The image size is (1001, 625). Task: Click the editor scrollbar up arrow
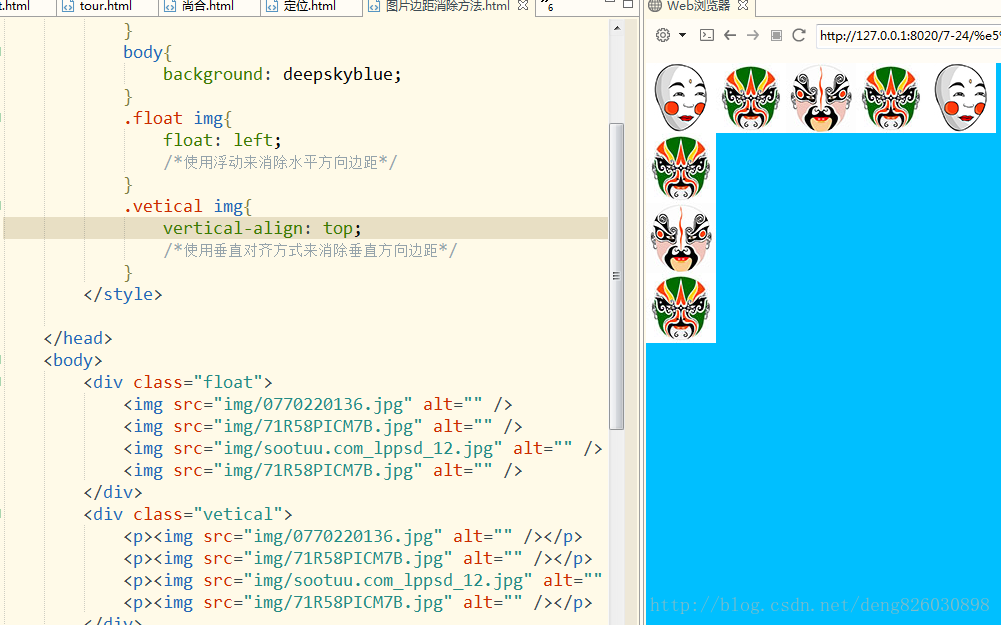pyautogui.click(x=617, y=28)
